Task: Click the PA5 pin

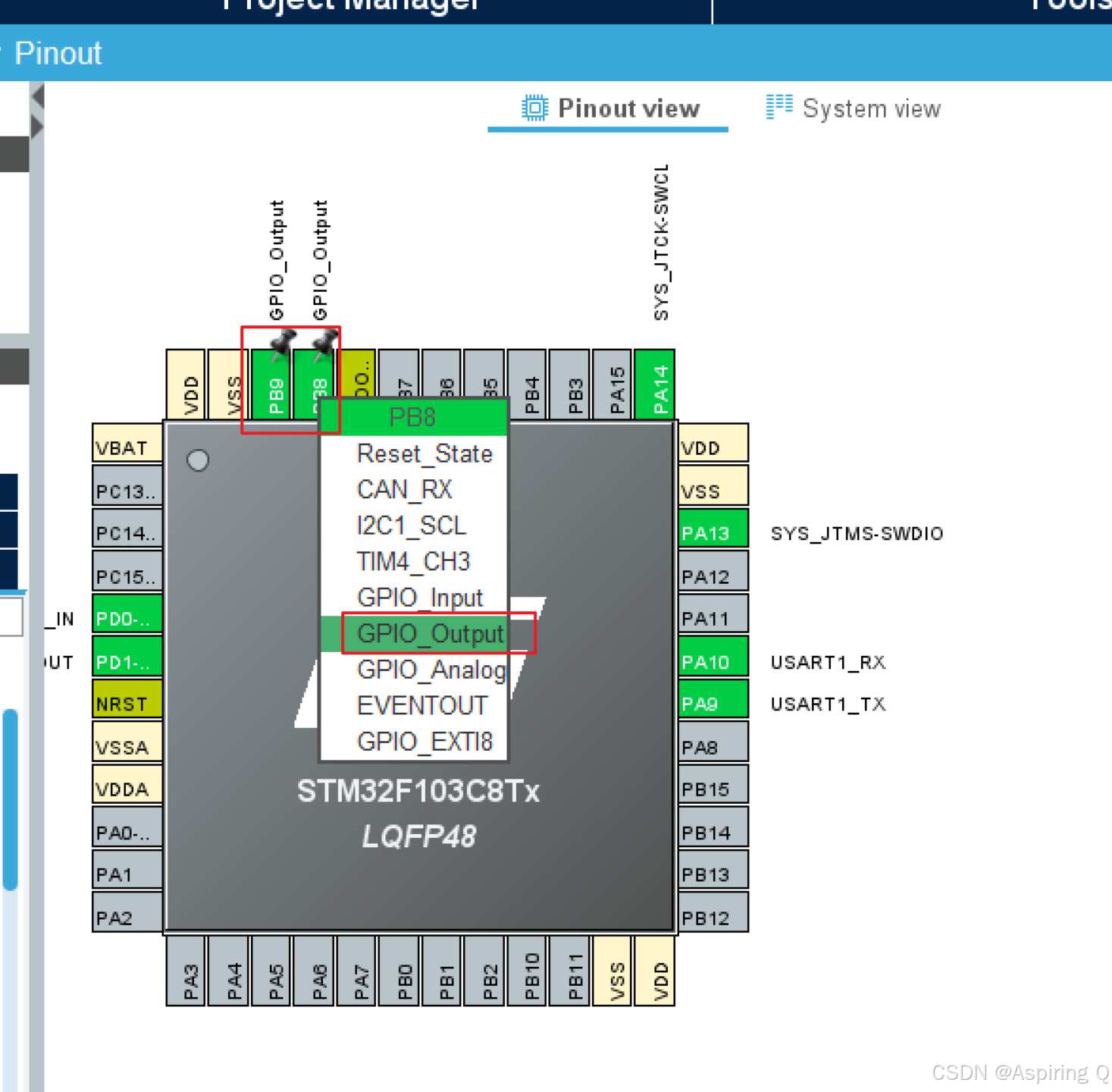Action: (x=271, y=971)
